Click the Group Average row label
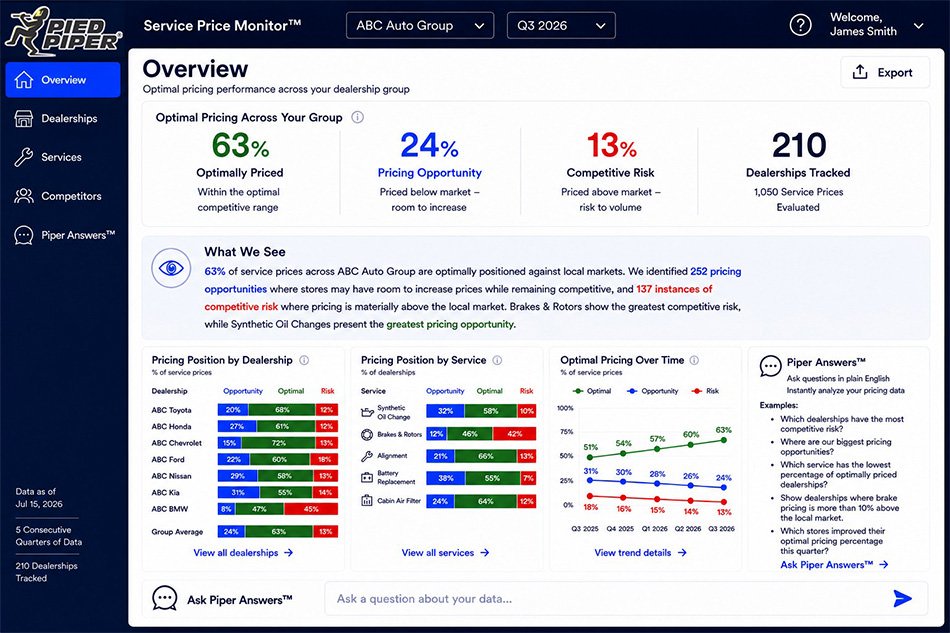 click(x=177, y=532)
